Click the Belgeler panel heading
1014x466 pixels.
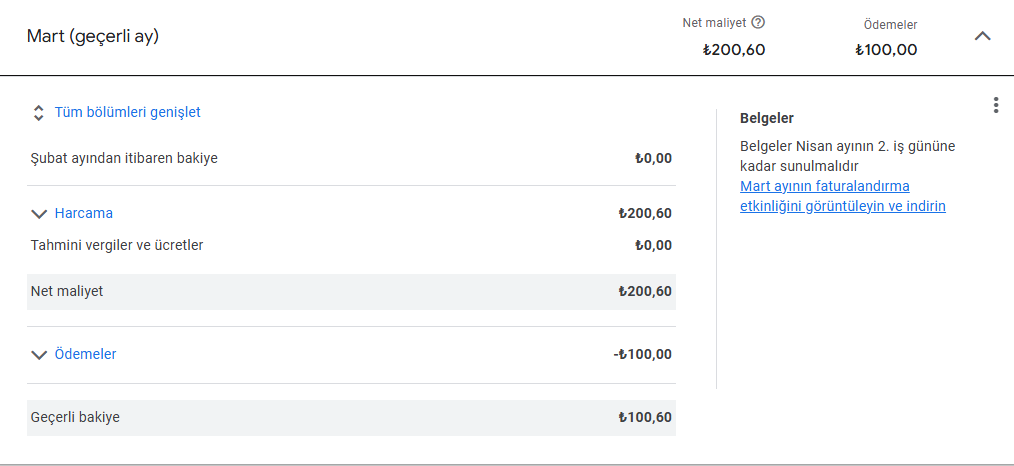click(766, 118)
